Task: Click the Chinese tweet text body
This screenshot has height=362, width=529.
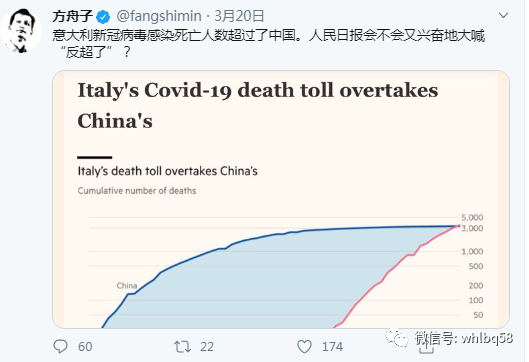Action: coord(269,44)
